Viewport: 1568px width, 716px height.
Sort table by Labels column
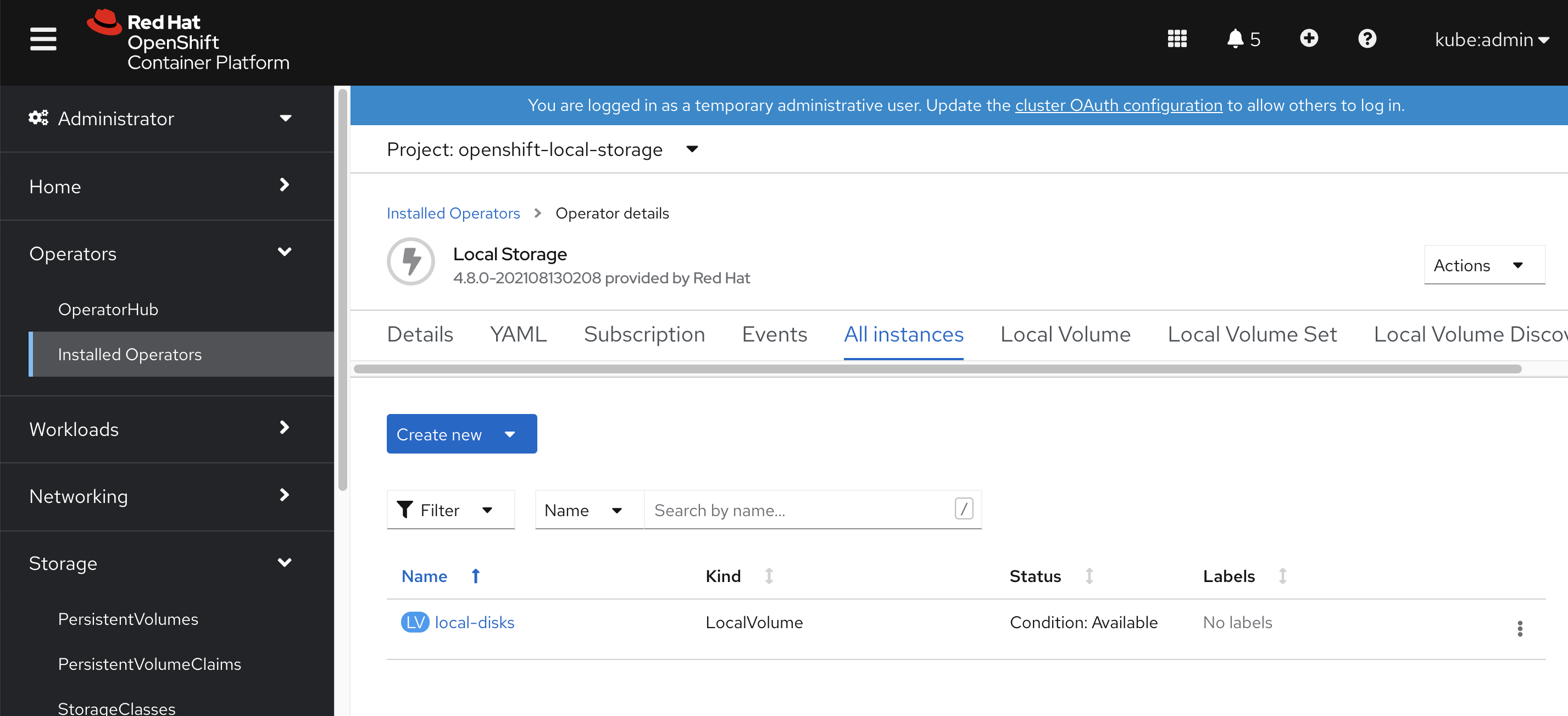click(1282, 575)
